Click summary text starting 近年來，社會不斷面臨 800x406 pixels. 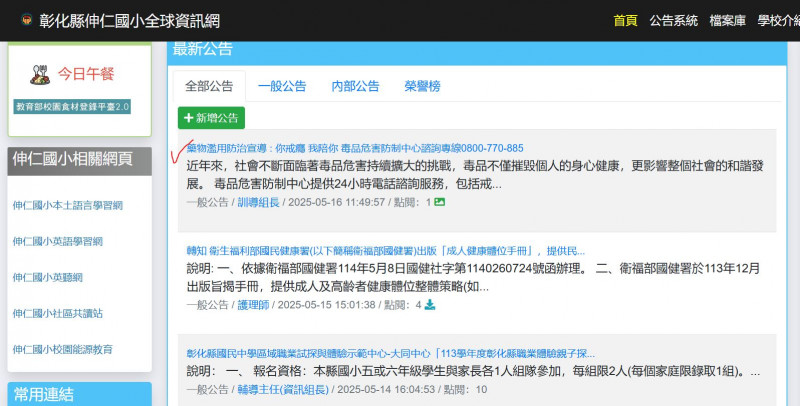click(x=474, y=174)
